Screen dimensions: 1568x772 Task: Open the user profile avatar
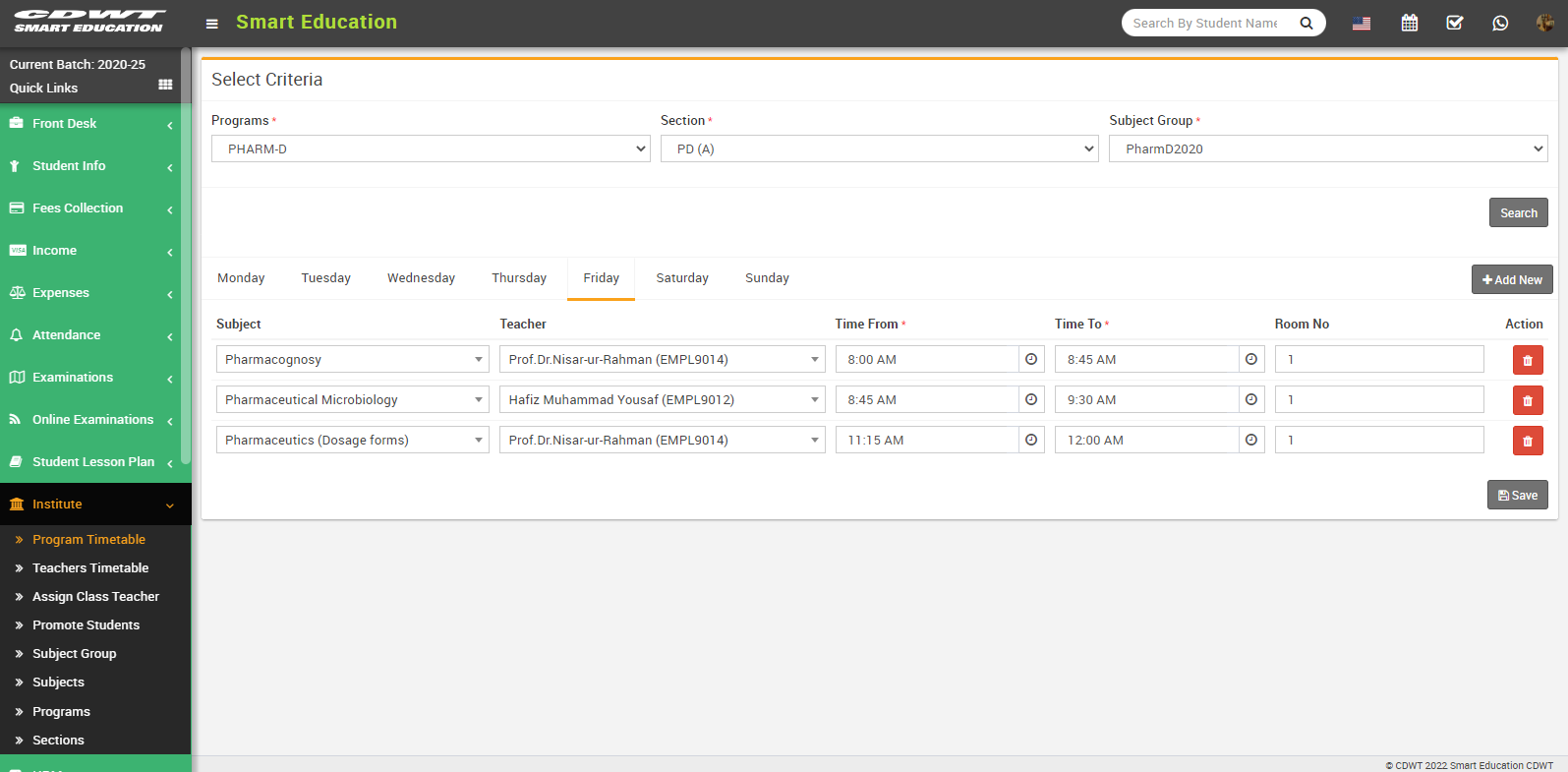1545,23
